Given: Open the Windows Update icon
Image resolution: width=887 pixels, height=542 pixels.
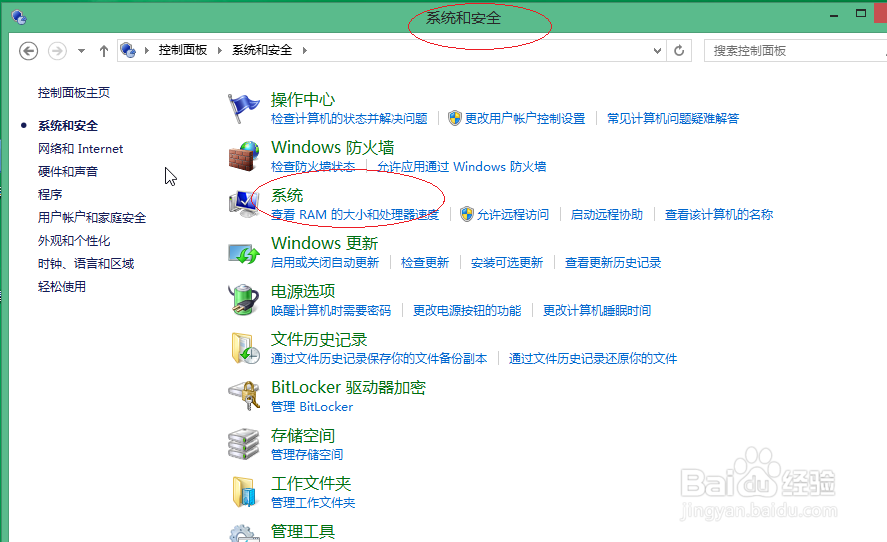Looking at the screenshot, I should pos(244,253).
